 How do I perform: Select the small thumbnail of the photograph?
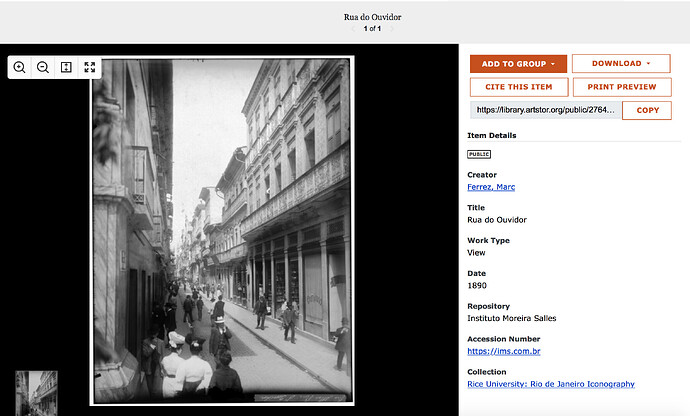click(37, 393)
